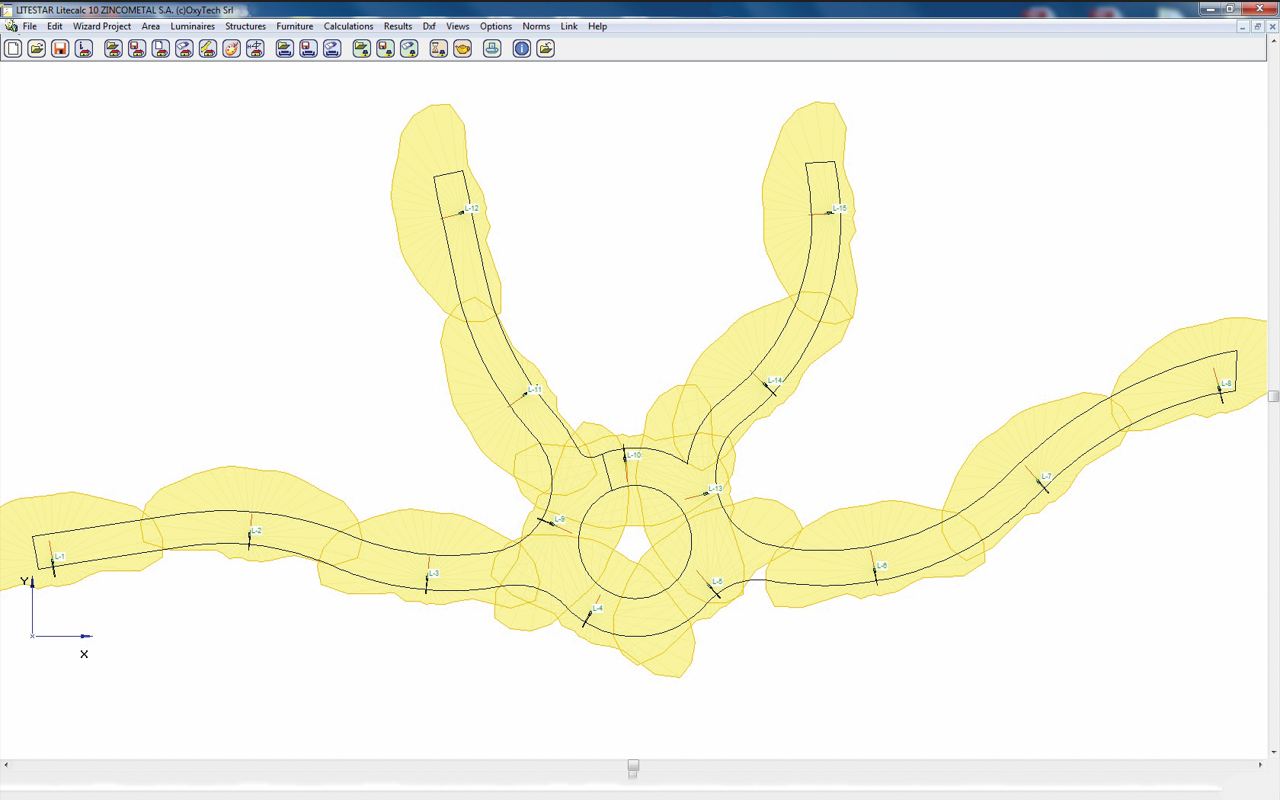Select luminaire label L-3
This screenshot has height=800, width=1280.
[x=434, y=574]
